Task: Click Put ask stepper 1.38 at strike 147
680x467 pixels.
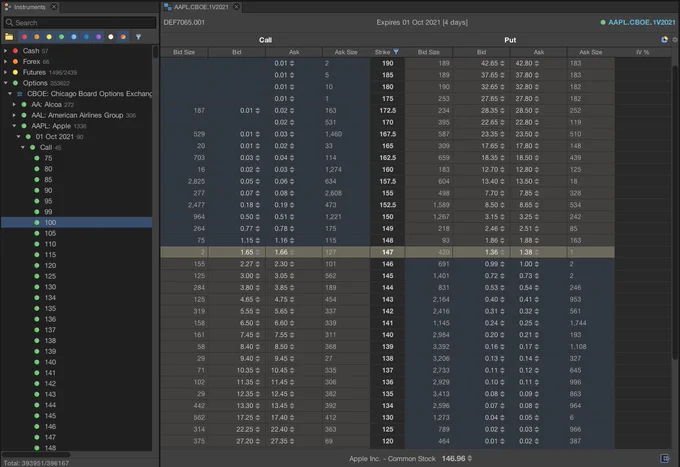Action: tap(536, 252)
